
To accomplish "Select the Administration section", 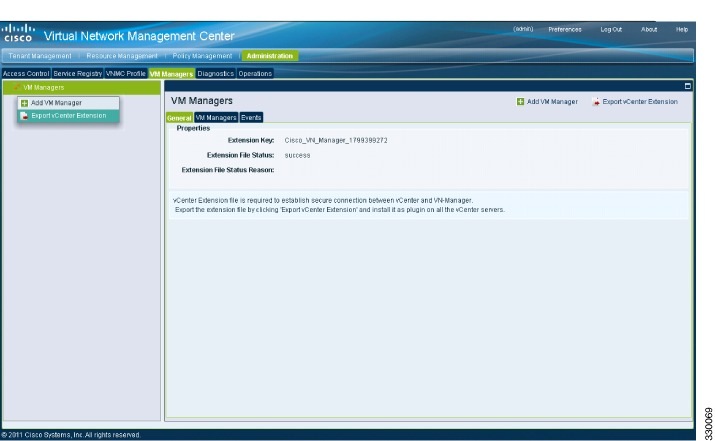I will 270,56.
